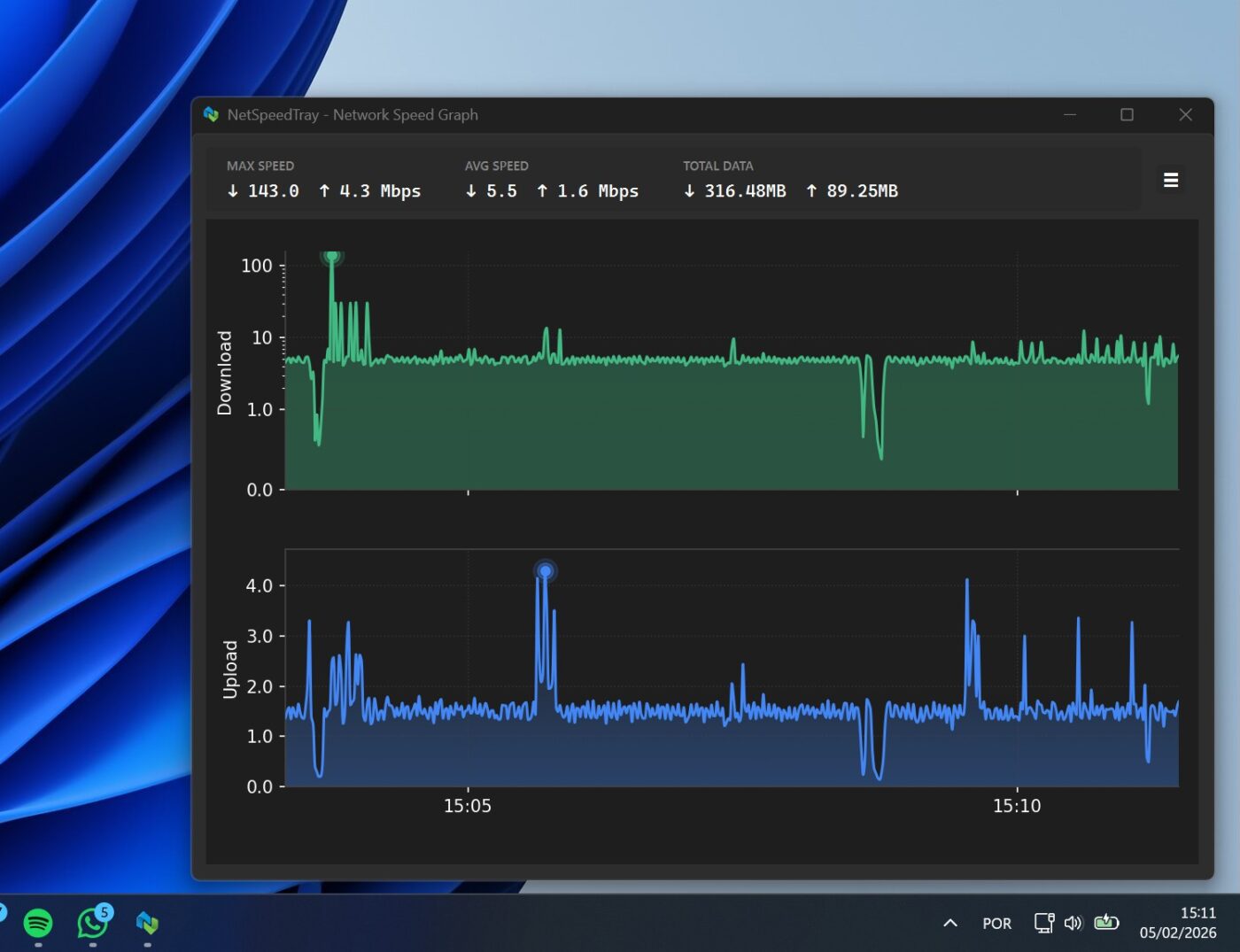Screen dimensions: 1240x952
Task: Click the 15:05 label on the time axis
Action: (x=468, y=806)
